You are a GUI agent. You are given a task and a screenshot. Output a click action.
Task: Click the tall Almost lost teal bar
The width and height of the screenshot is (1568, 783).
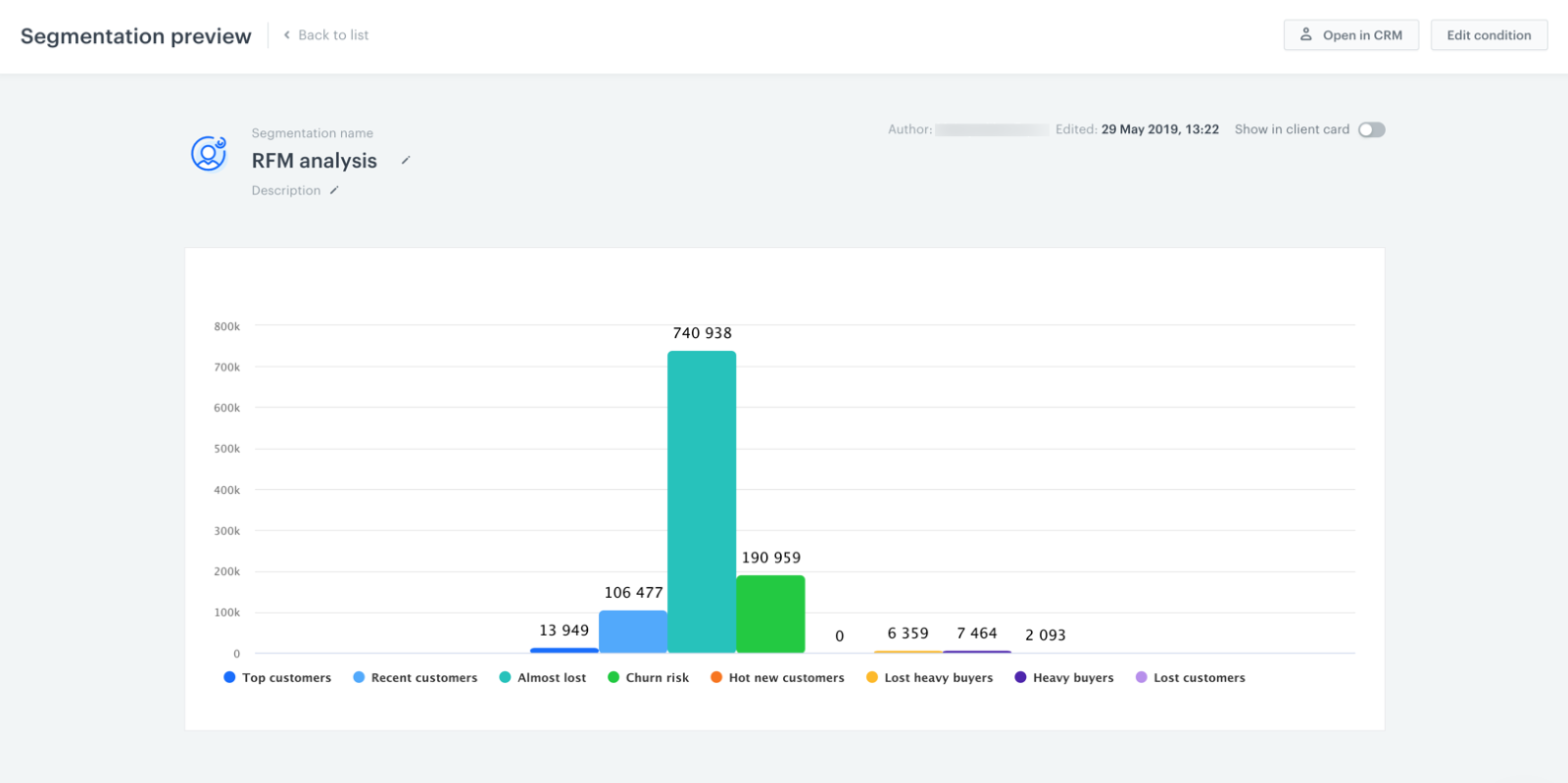point(702,502)
